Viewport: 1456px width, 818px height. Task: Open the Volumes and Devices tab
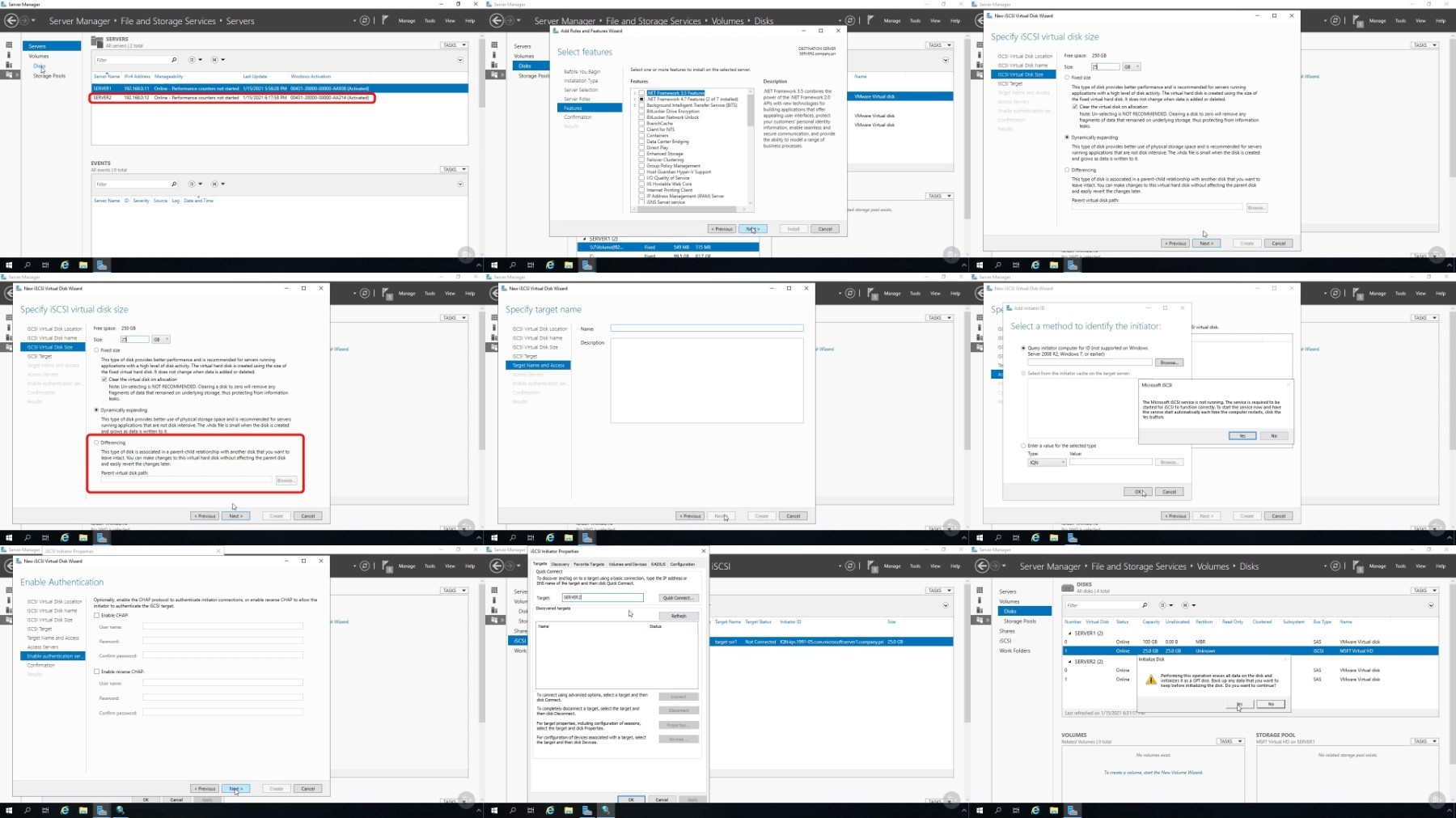point(628,564)
